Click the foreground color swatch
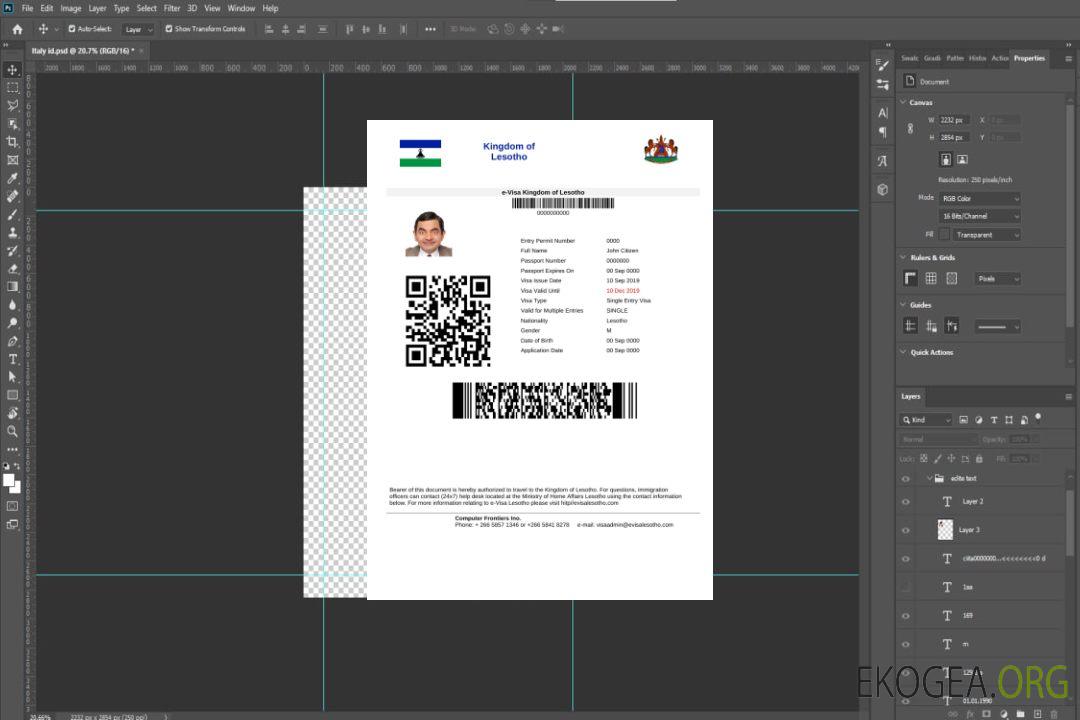The width and height of the screenshot is (1080, 720). (x=9, y=481)
